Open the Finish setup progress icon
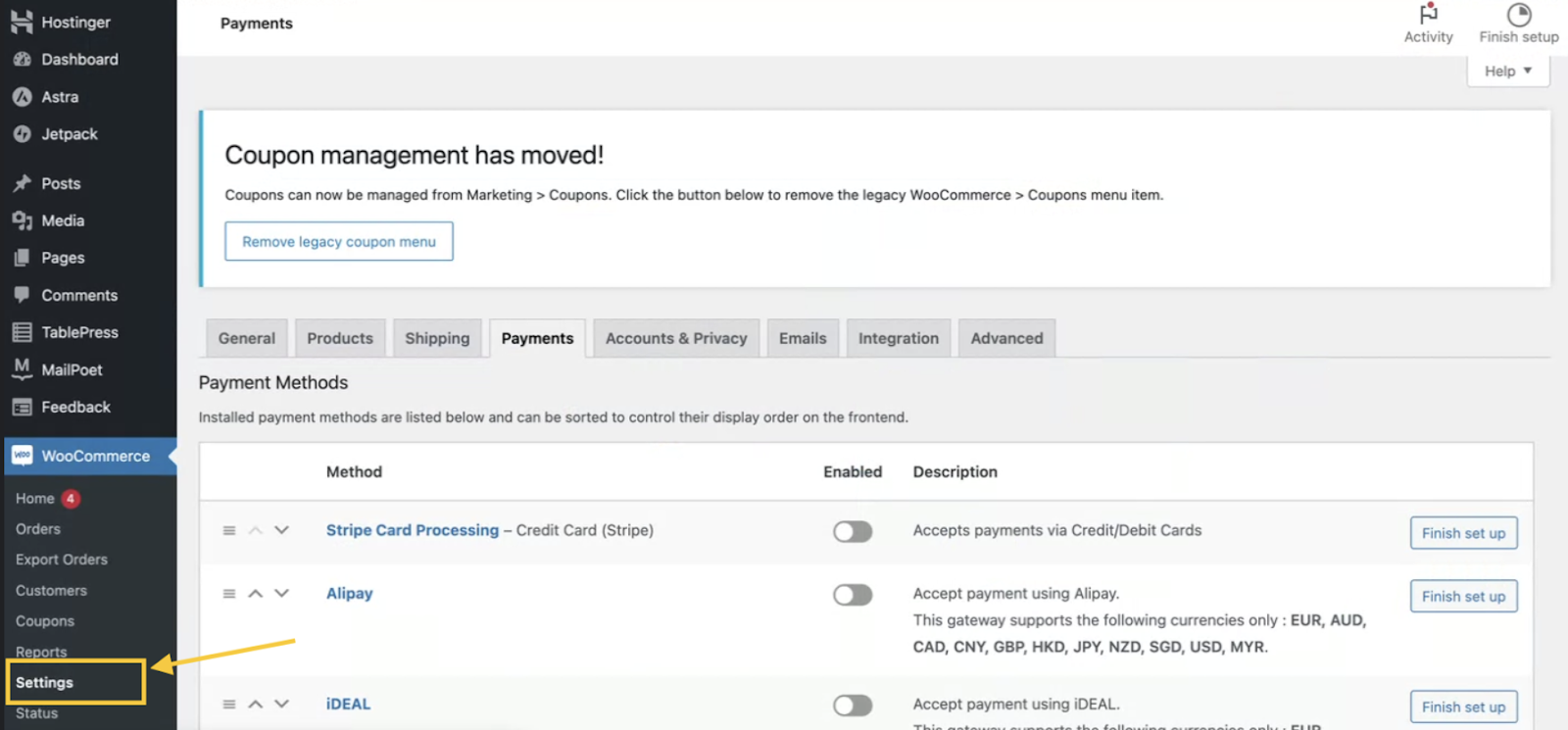 1518,15
